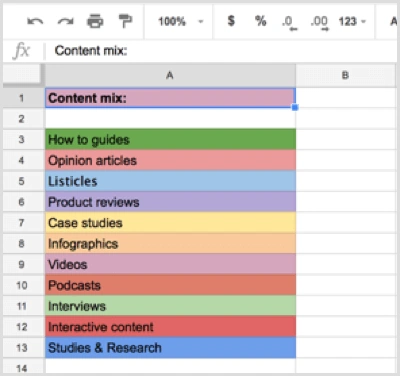This screenshot has height=376, width=400.
Task: Select the Interactive content cell
Action: pos(170,327)
